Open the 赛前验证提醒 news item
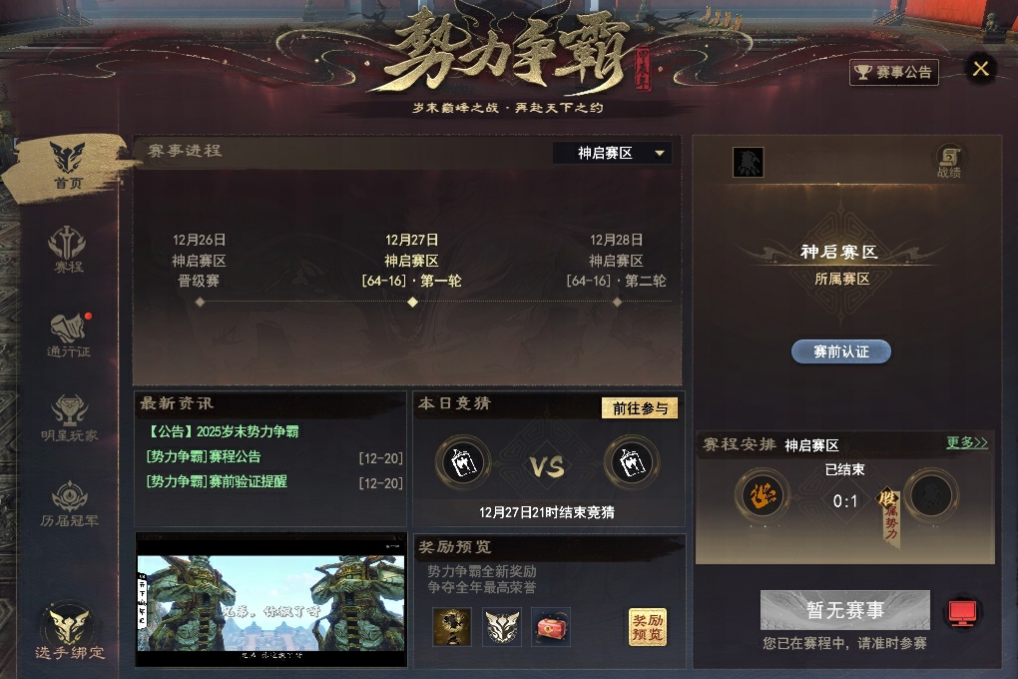This screenshot has width=1018, height=679. [217, 482]
